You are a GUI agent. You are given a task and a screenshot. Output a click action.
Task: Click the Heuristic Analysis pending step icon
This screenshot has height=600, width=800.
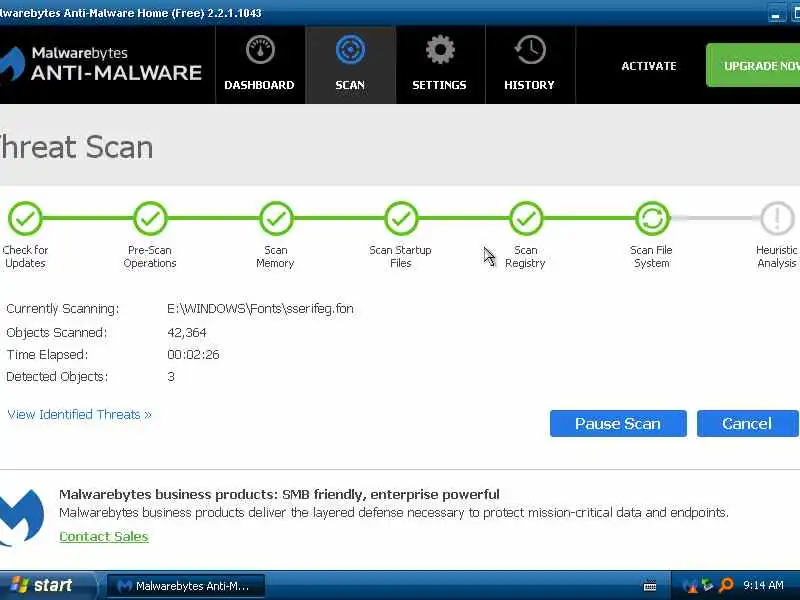pos(777,218)
